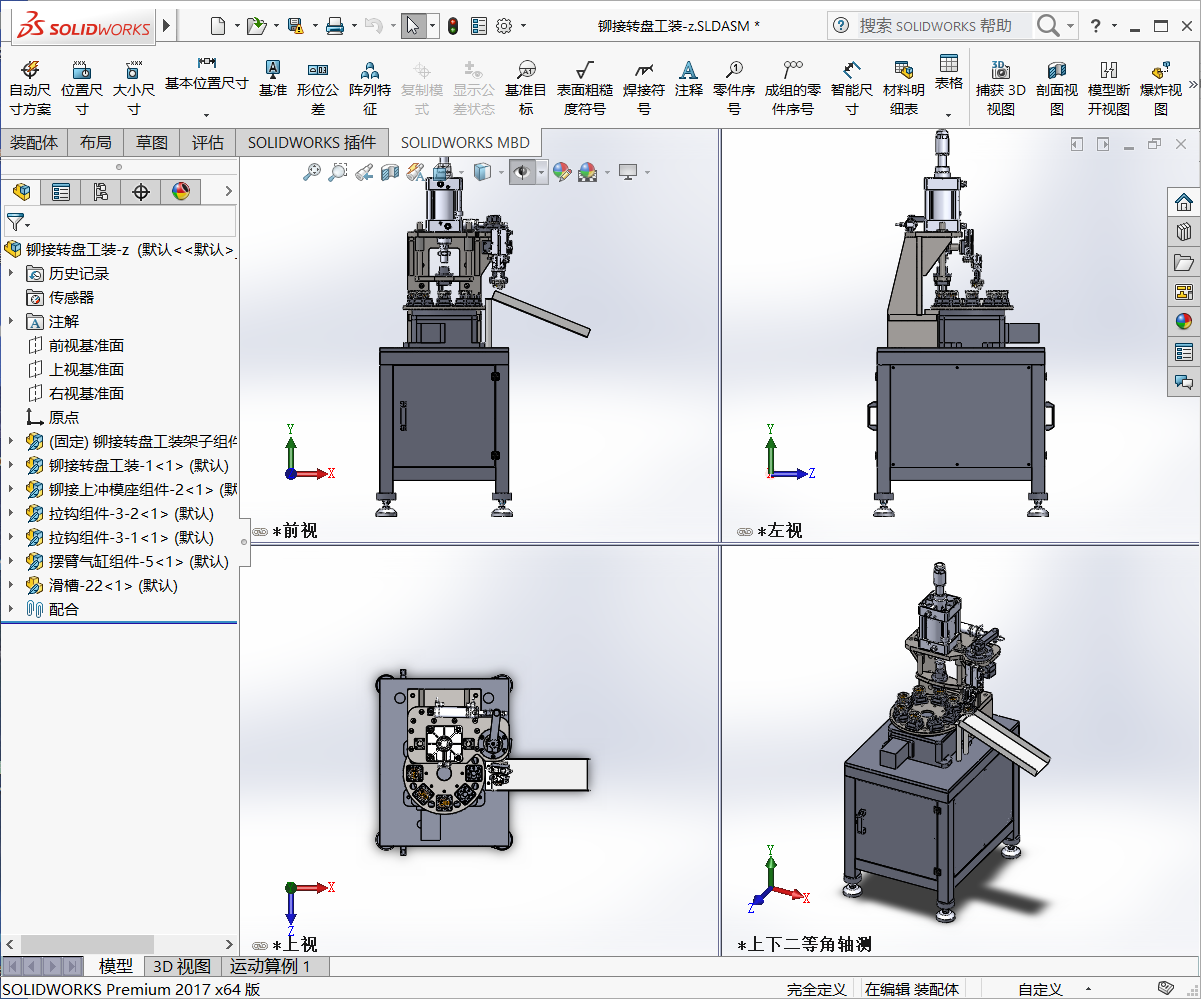Expand the 铆接转盘工装-1<1> component
Screen dimensions: 1201x999
(11, 465)
